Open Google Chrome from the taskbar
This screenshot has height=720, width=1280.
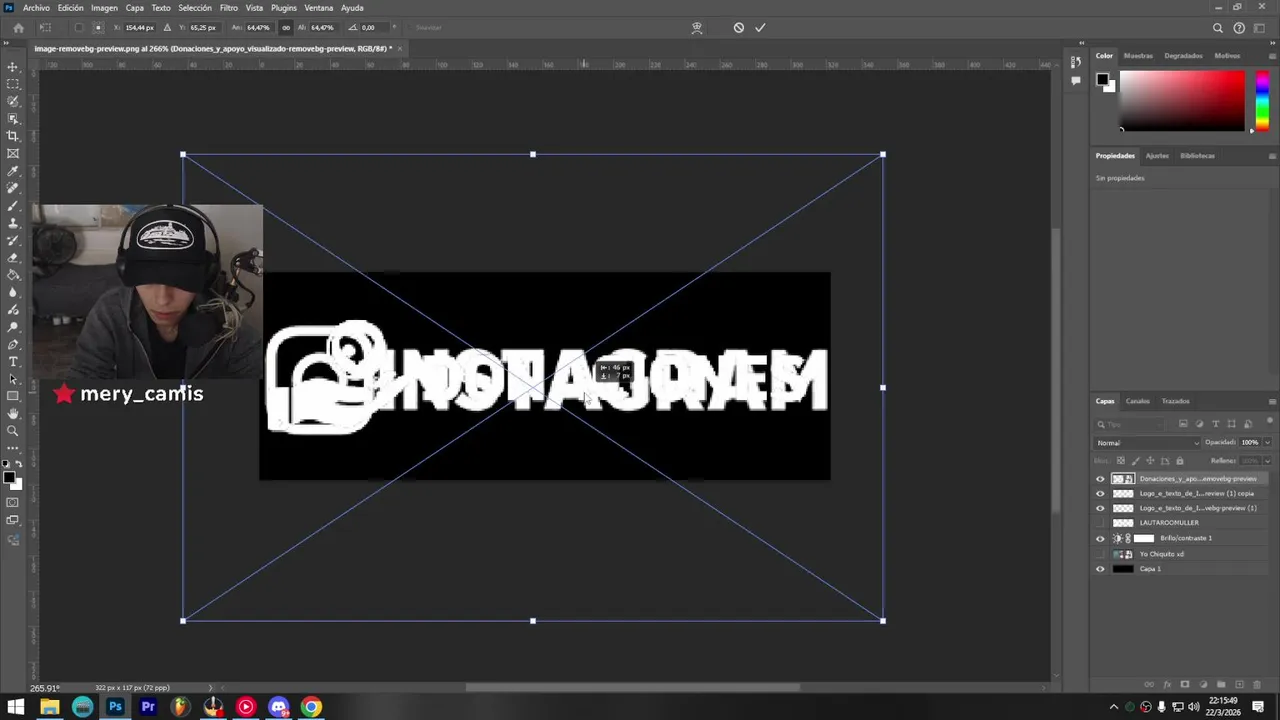click(x=312, y=707)
